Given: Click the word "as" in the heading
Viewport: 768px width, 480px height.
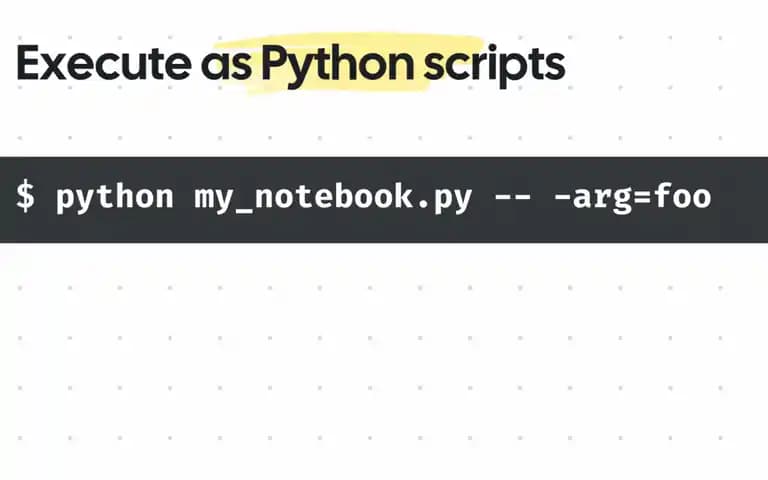Looking at the screenshot, I should 226,66.
